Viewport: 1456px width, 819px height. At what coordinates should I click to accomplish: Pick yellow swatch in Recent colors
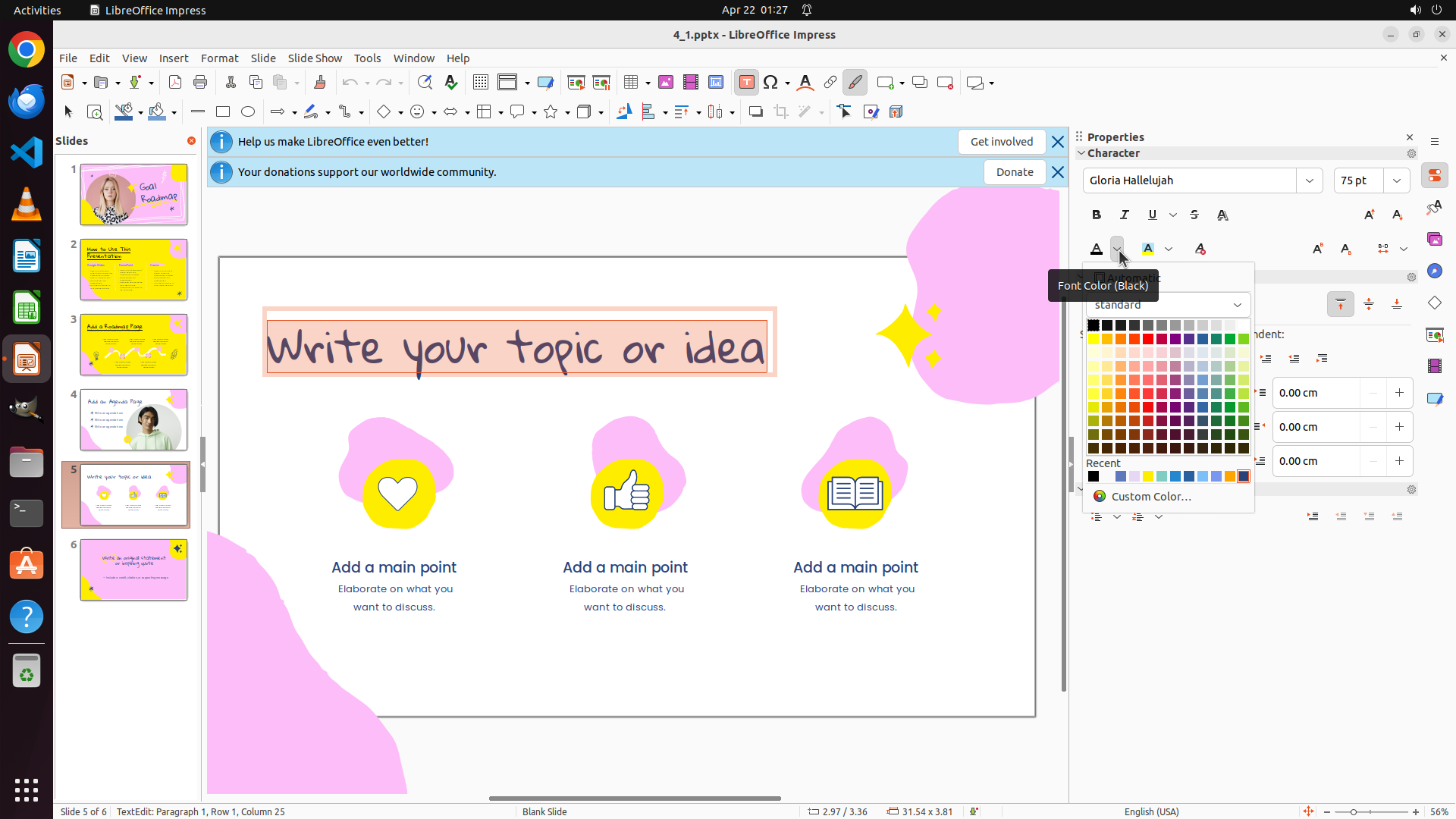point(1148,476)
